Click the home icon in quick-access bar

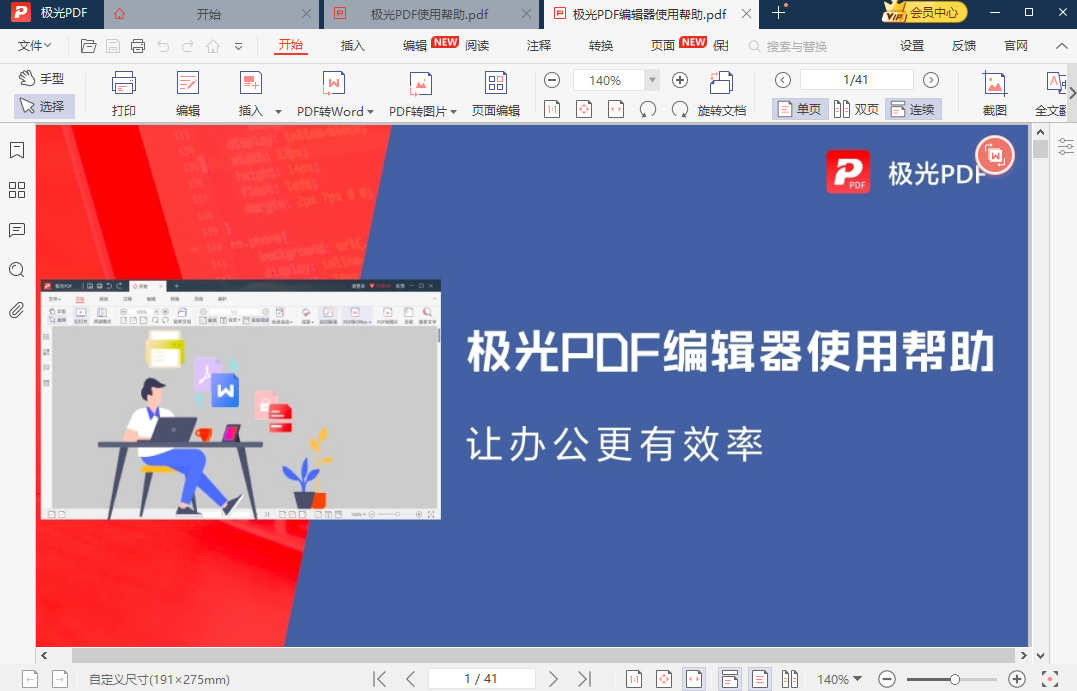pyautogui.click(x=213, y=46)
